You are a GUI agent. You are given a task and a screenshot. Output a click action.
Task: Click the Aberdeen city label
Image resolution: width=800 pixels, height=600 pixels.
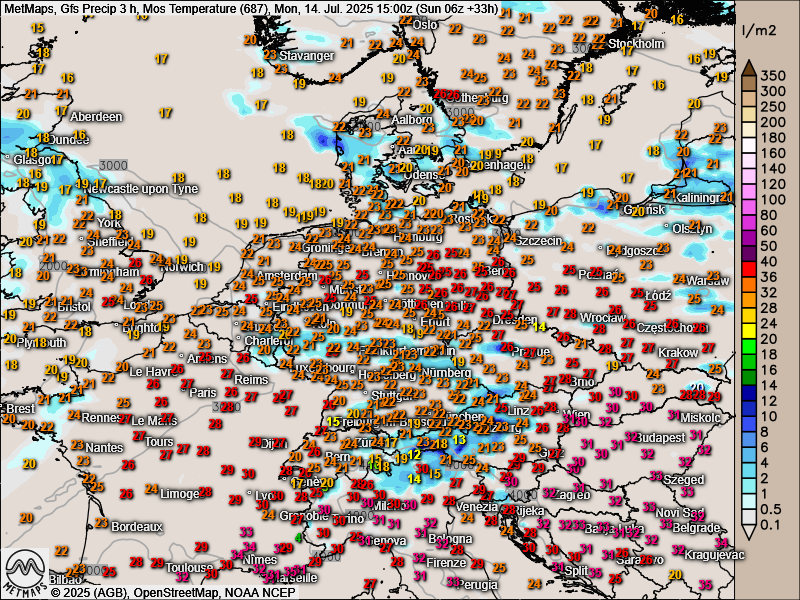(x=96, y=117)
